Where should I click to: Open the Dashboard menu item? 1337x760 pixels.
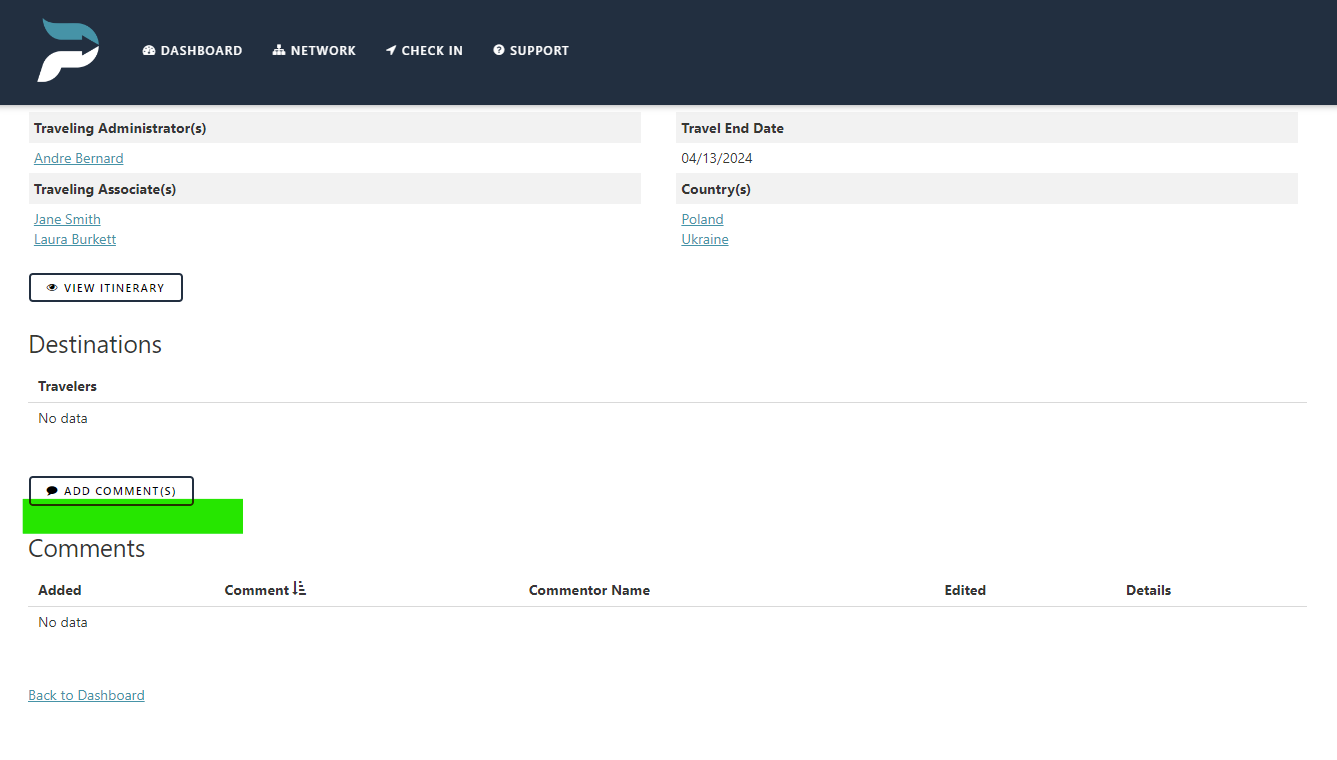click(x=192, y=50)
